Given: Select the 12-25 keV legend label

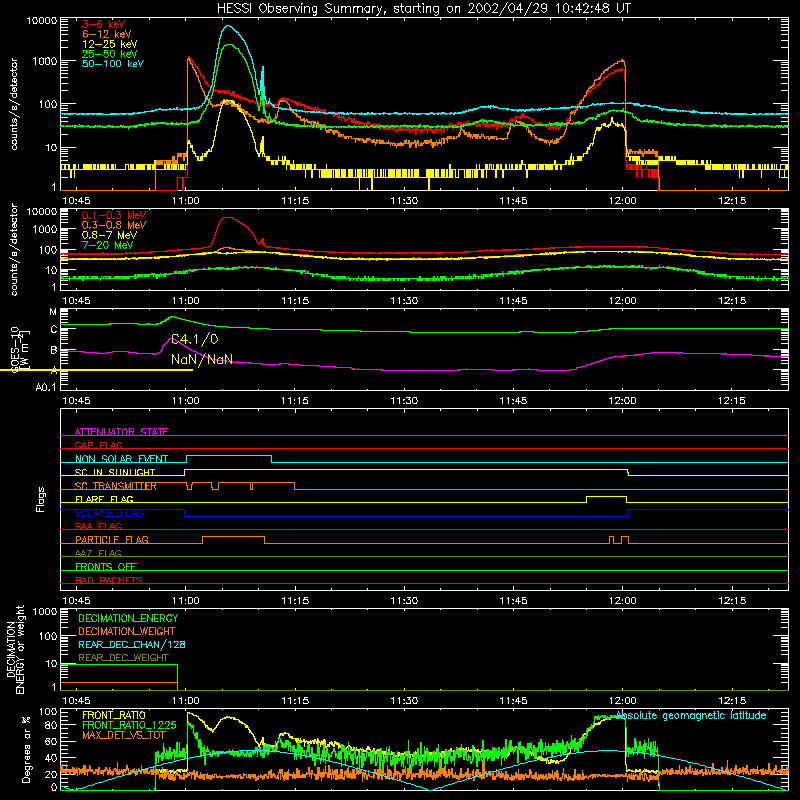Looking at the screenshot, I should click(110, 44).
